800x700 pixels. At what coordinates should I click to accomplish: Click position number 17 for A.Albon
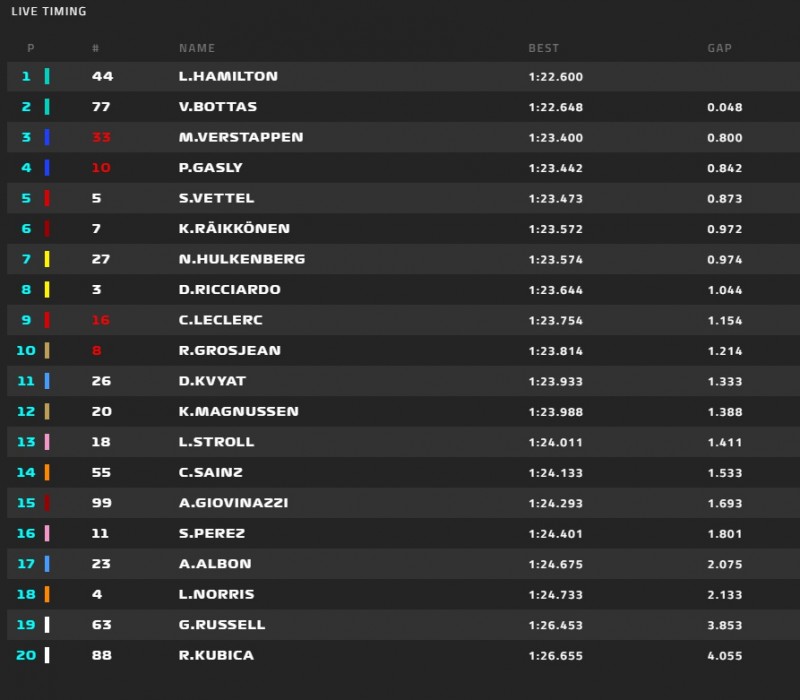[26, 564]
